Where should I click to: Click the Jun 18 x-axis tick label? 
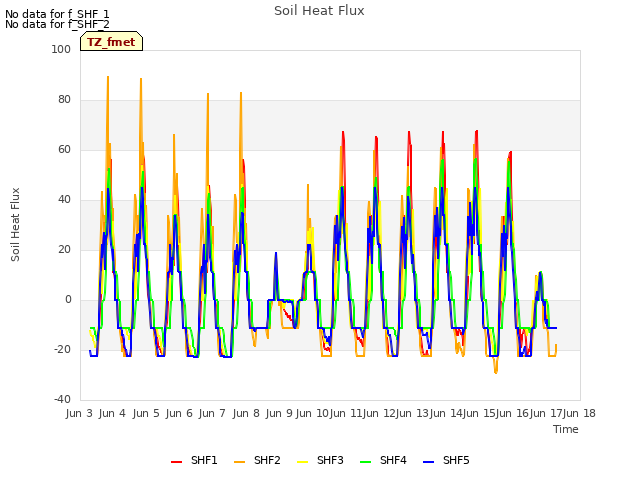(579, 413)
